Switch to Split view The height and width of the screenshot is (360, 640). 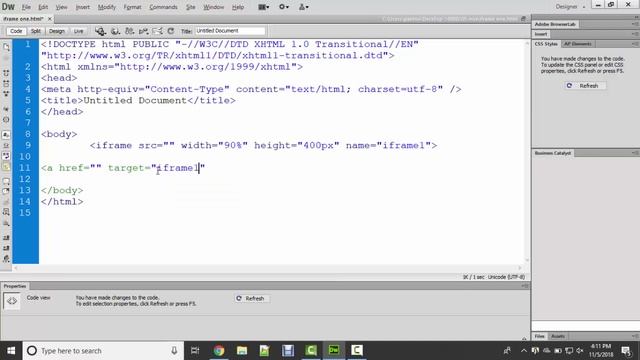[x=36, y=31]
